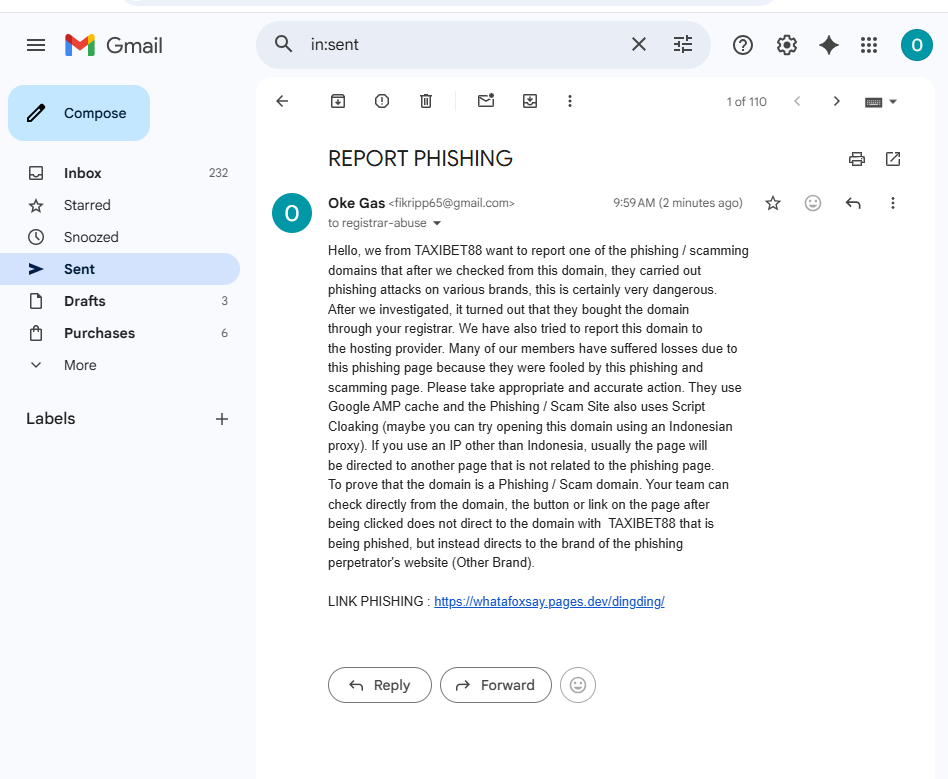Image resolution: width=948 pixels, height=779 pixels.
Task: Add emoji reaction beside the timestamp
Action: pos(813,203)
